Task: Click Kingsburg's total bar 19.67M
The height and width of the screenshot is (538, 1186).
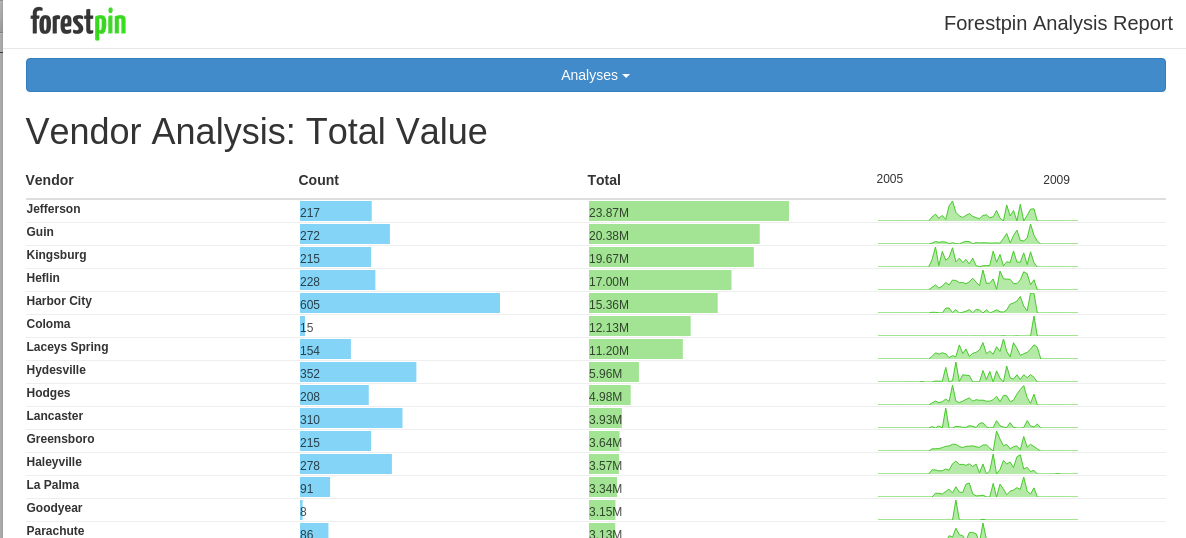Action: pos(672,257)
